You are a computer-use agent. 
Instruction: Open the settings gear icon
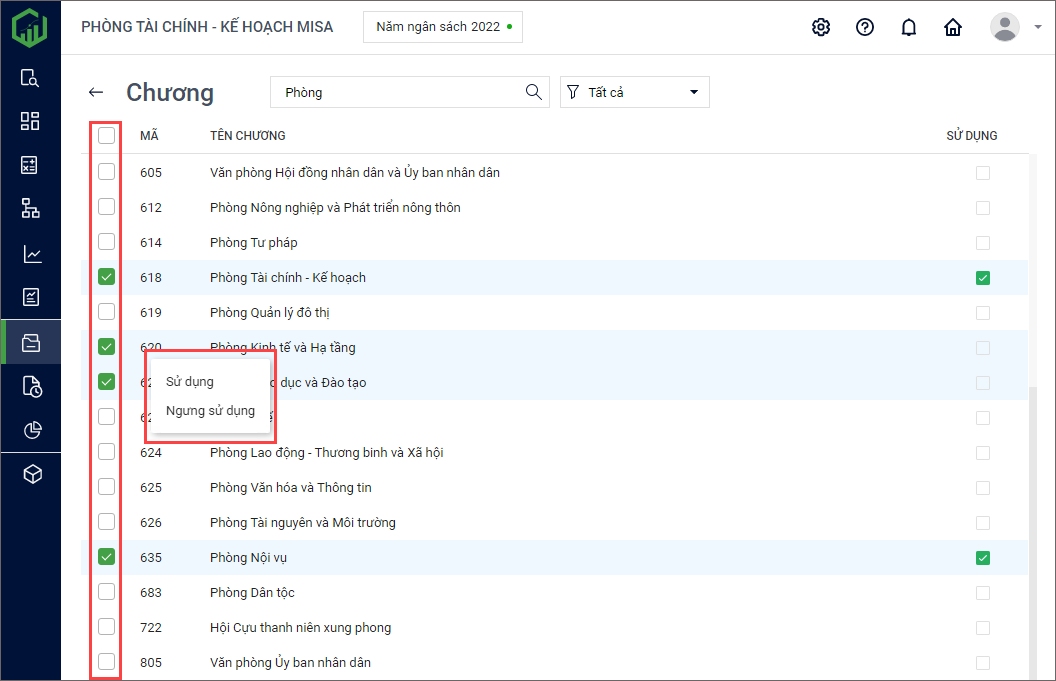click(821, 27)
